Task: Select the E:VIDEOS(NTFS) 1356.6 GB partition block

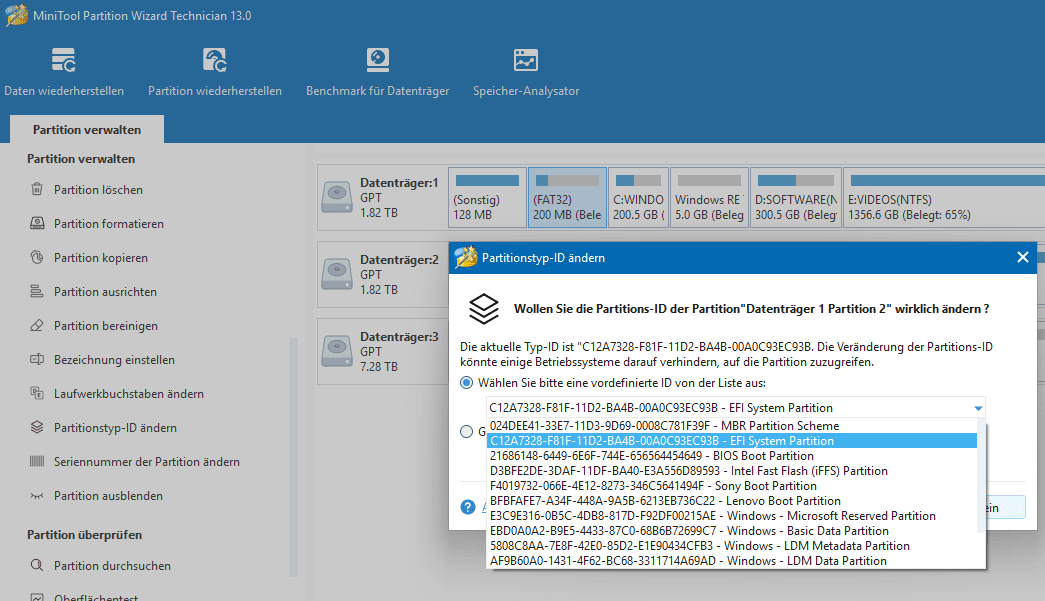Action: [944, 197]
